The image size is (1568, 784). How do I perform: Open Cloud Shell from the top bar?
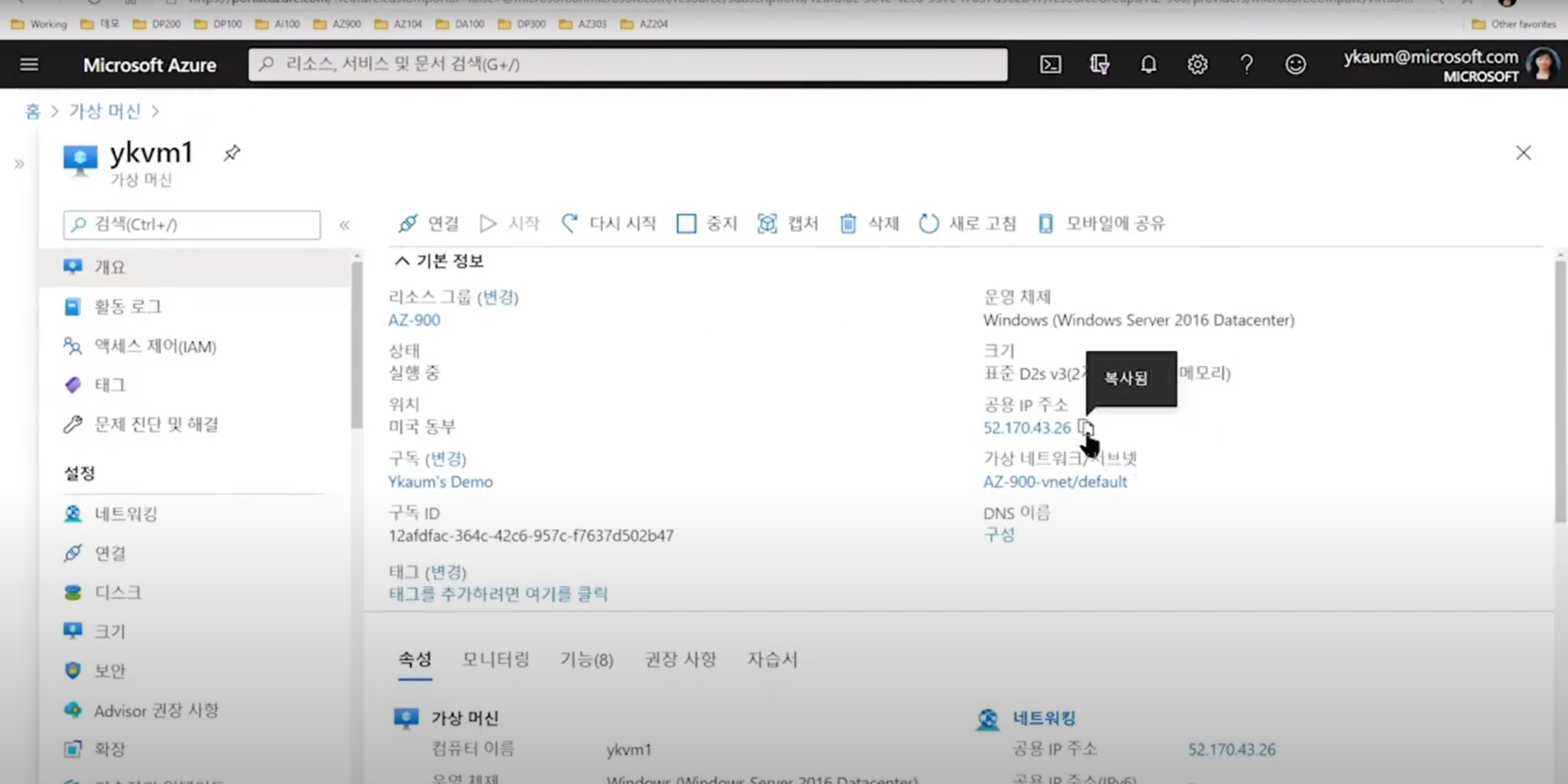[x=1050, y=64]
